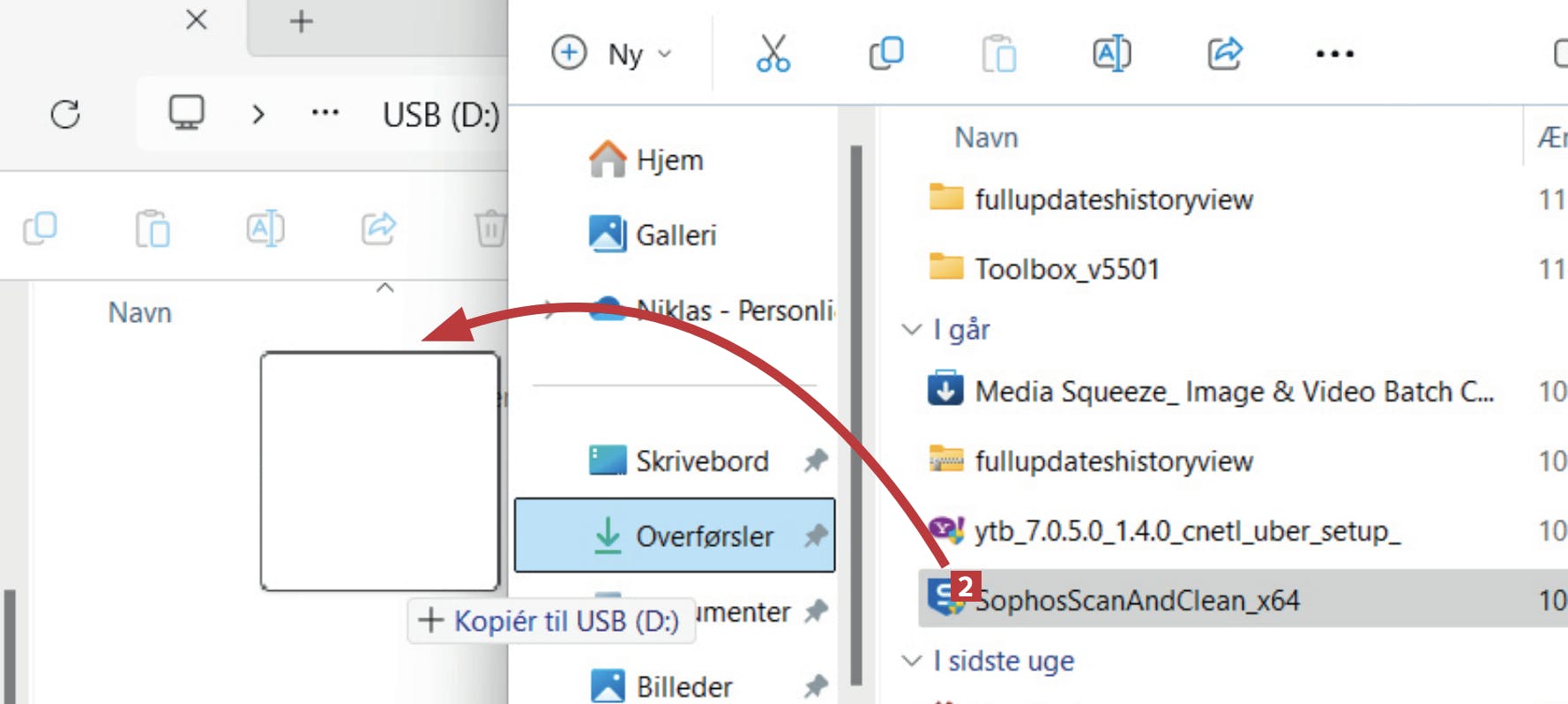Select Overførsler in the navigation pane
This screenshot has width=1568, height=704.
pyautogui.click(x=704, y=535)
